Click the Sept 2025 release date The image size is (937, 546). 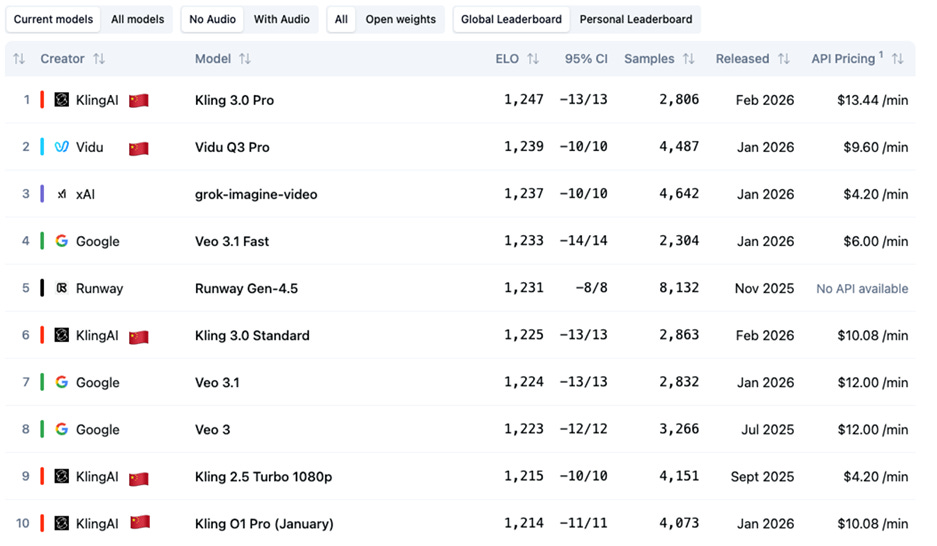point(763,476)
